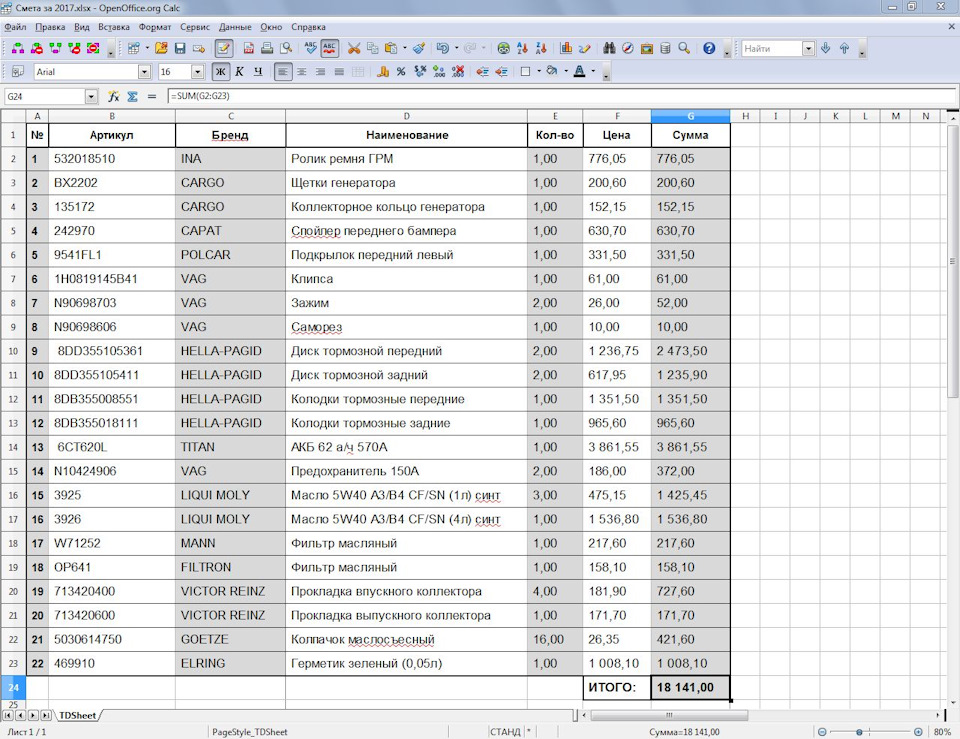Toggle Align Left
Image resolution: width=960 pixels, height=739 pixels.
tap(282, 72)
